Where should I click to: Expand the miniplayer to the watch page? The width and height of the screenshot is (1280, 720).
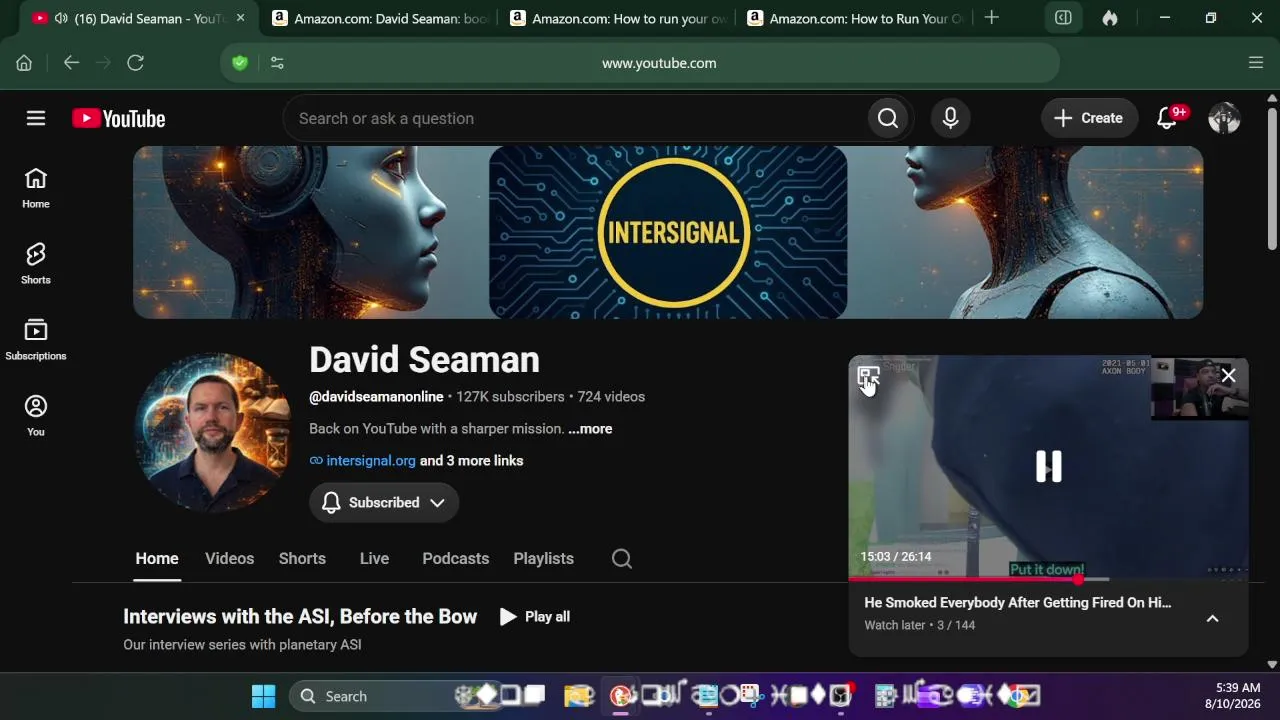(868, 376)
